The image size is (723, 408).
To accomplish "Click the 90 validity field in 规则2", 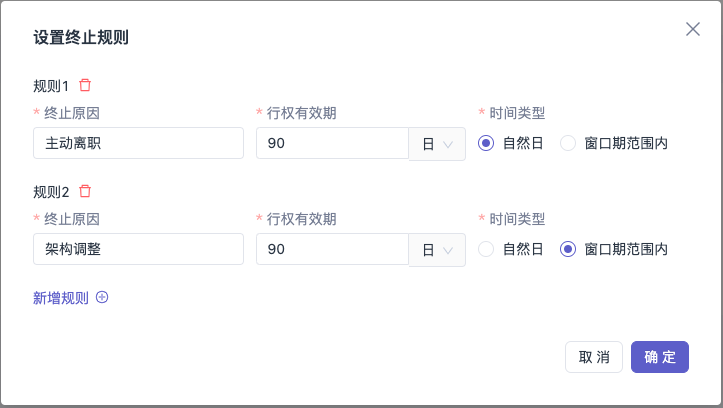I will (x=332, y=249).
